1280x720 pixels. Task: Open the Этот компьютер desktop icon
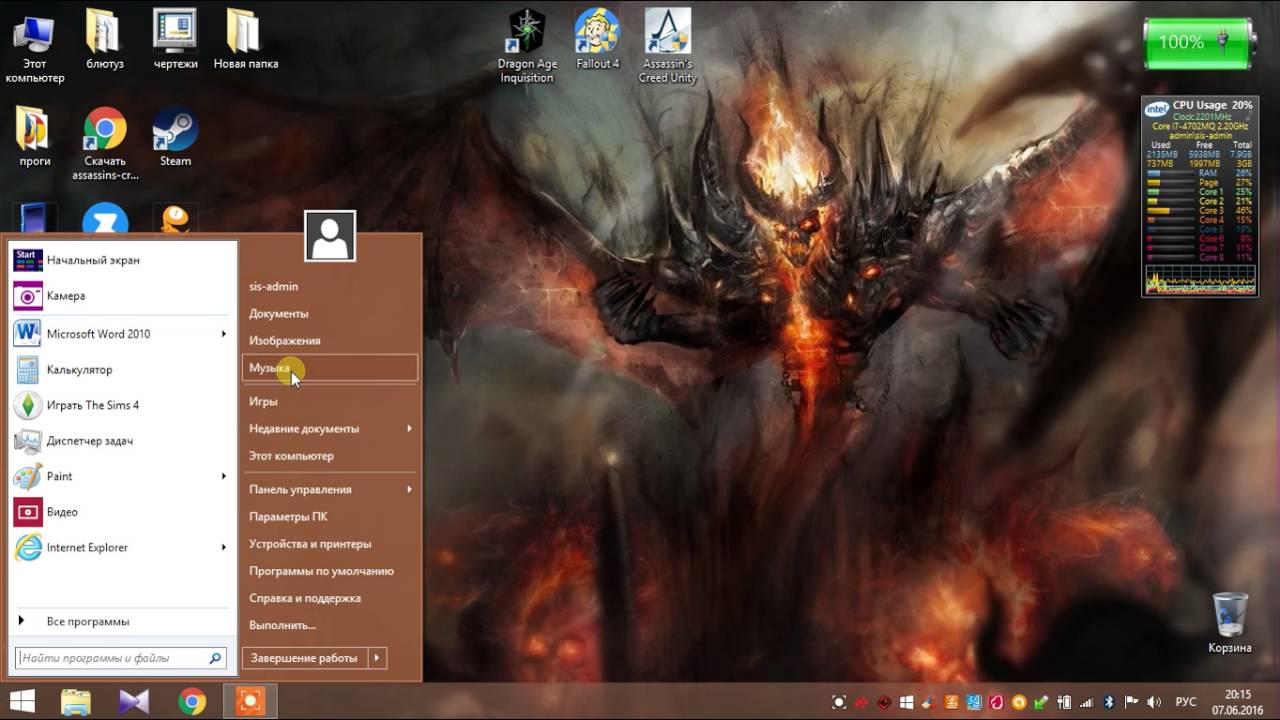tap(34, 47)
